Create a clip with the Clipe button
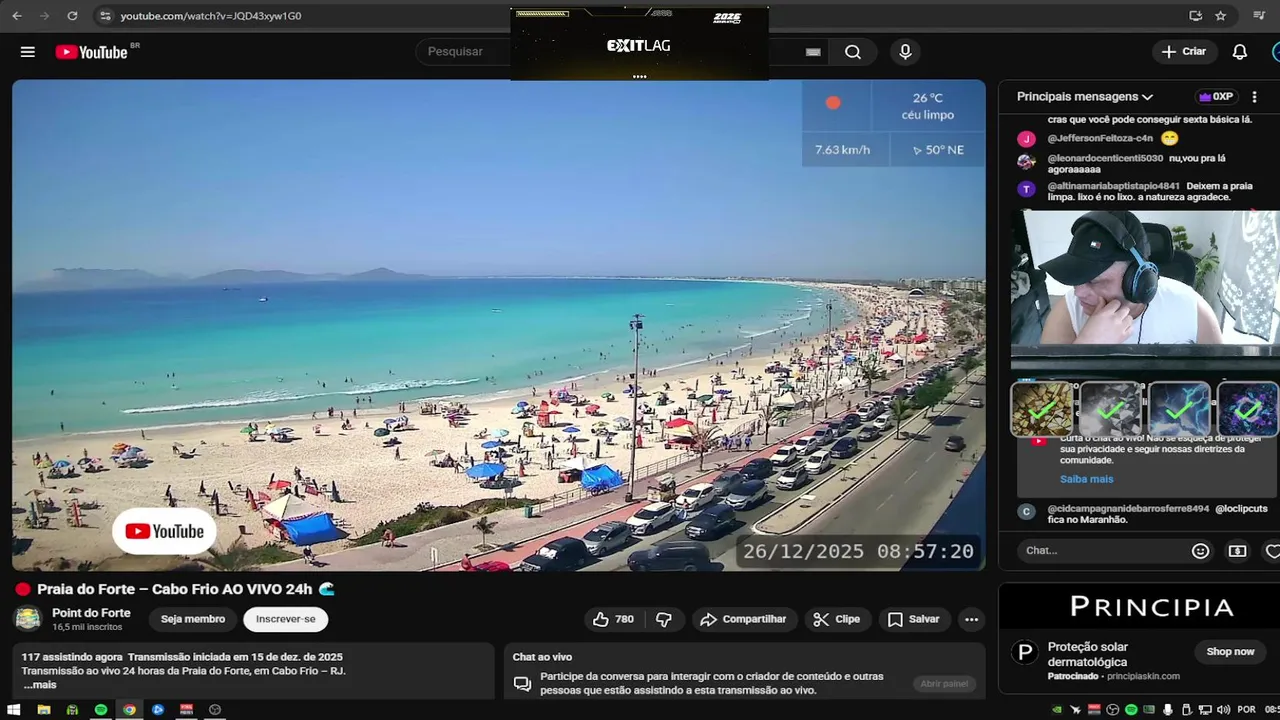The image size is (1280, 720). click(x=837, y=620)
